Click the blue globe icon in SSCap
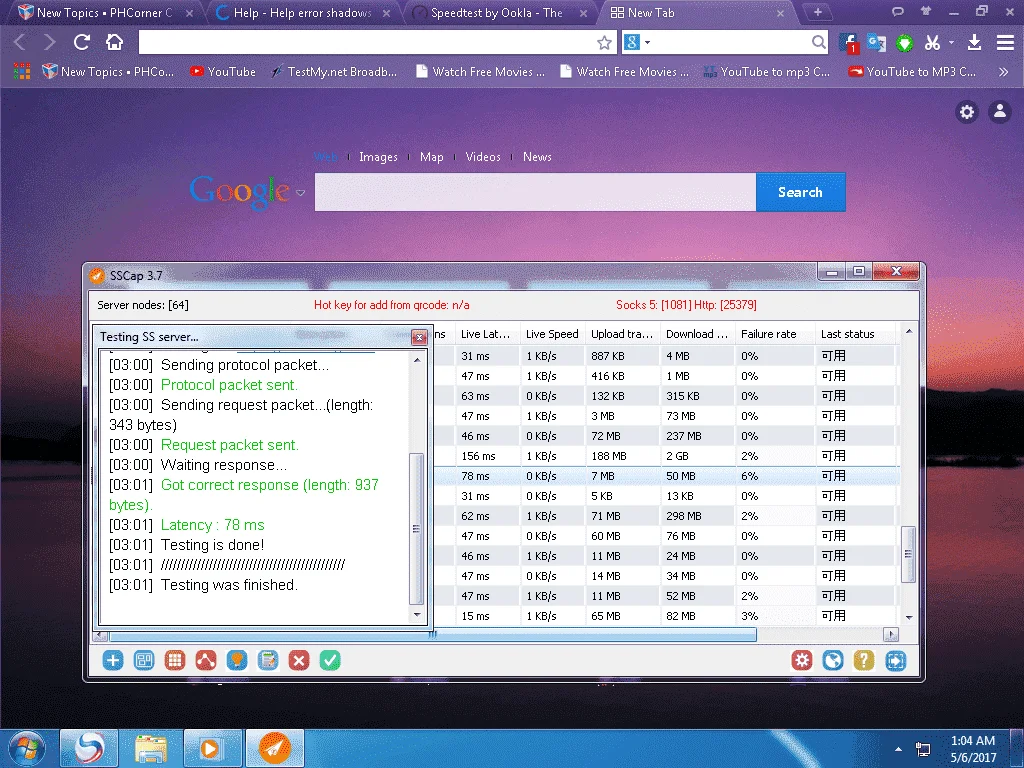 (833, 660)
